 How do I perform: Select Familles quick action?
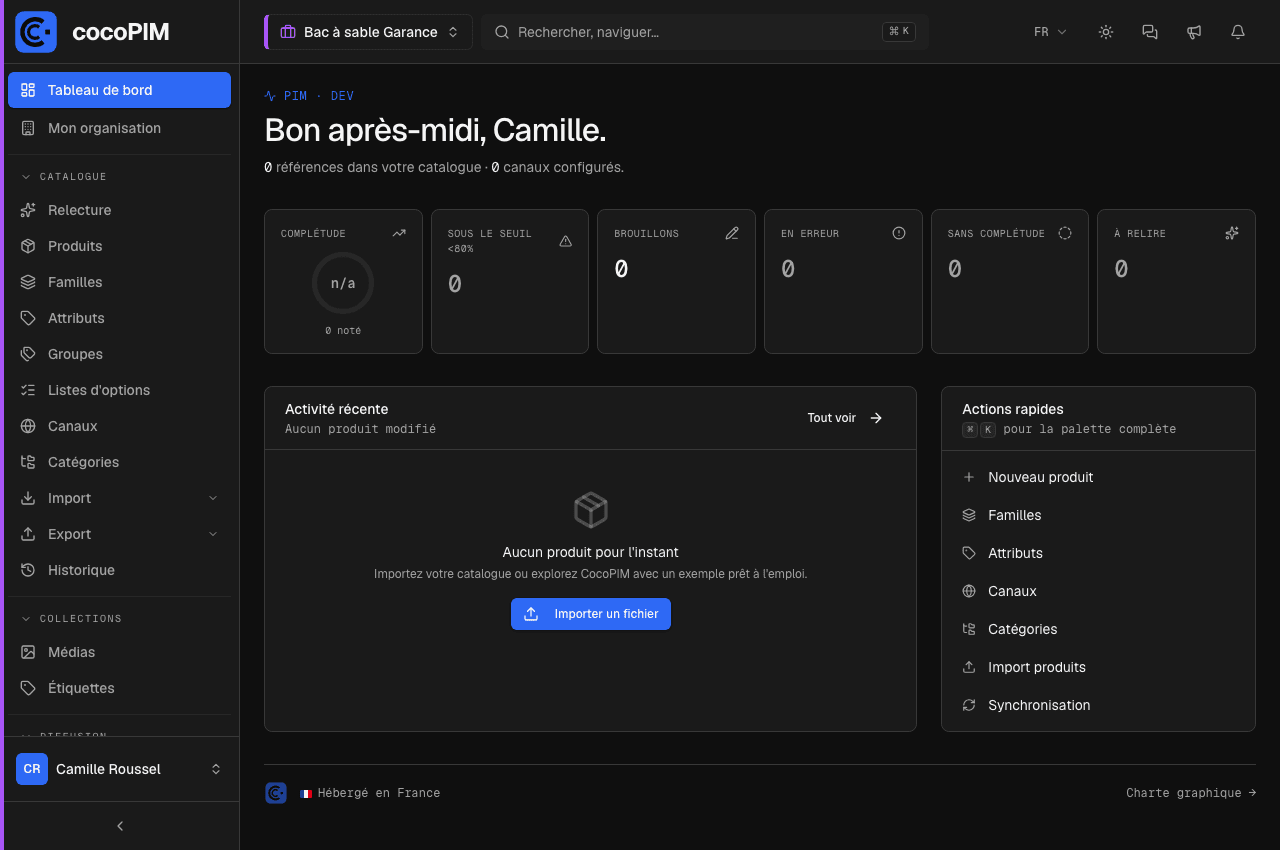[1098, 515]
